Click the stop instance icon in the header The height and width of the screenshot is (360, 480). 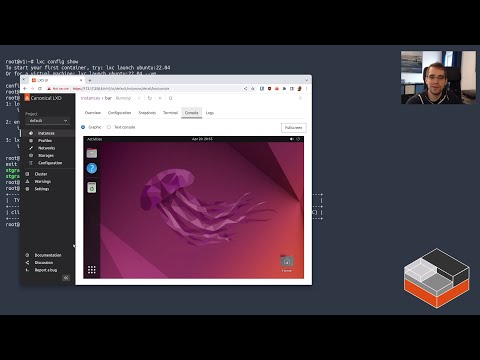coord(170,98)
